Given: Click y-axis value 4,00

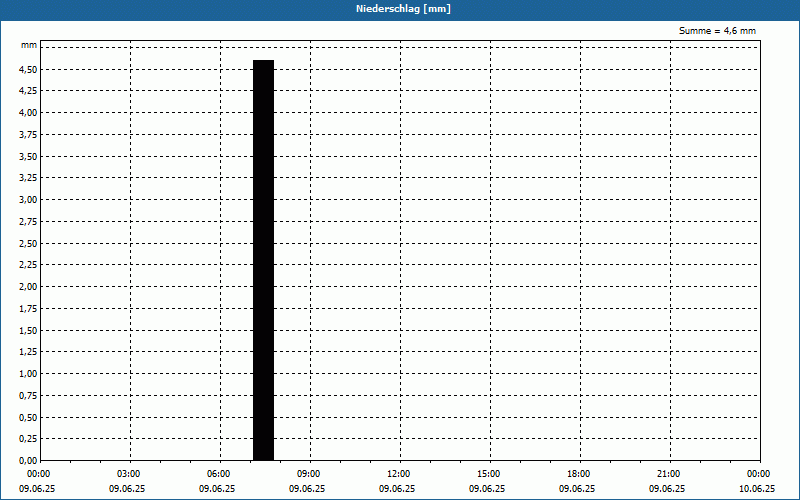Looking at the screenshot, I should pyautogui.click(x=28, y=113).
